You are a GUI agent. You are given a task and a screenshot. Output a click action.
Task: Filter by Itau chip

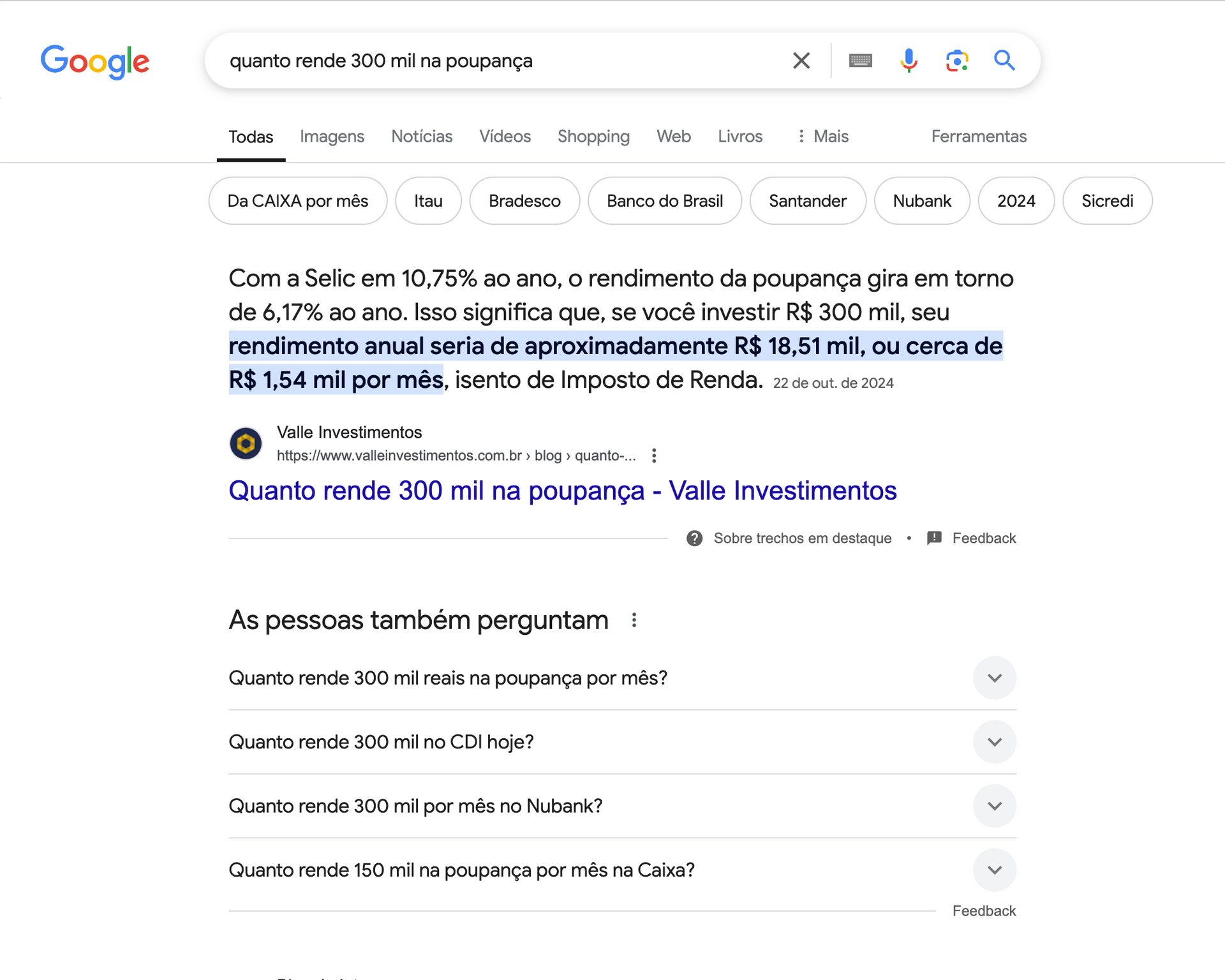click(x=428, y=201)
